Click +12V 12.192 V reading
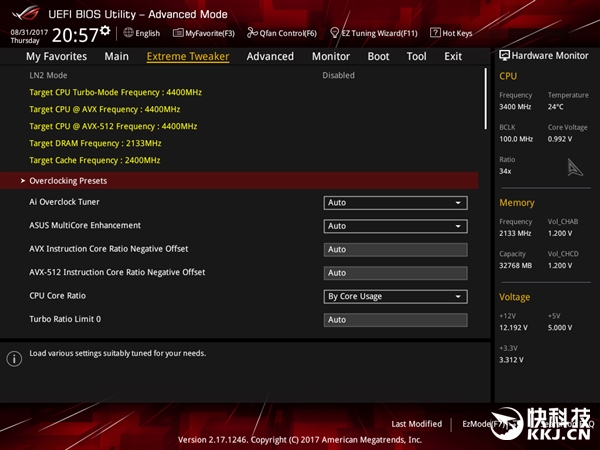Viewport: 600px width, 450px height. coord(513,328)
